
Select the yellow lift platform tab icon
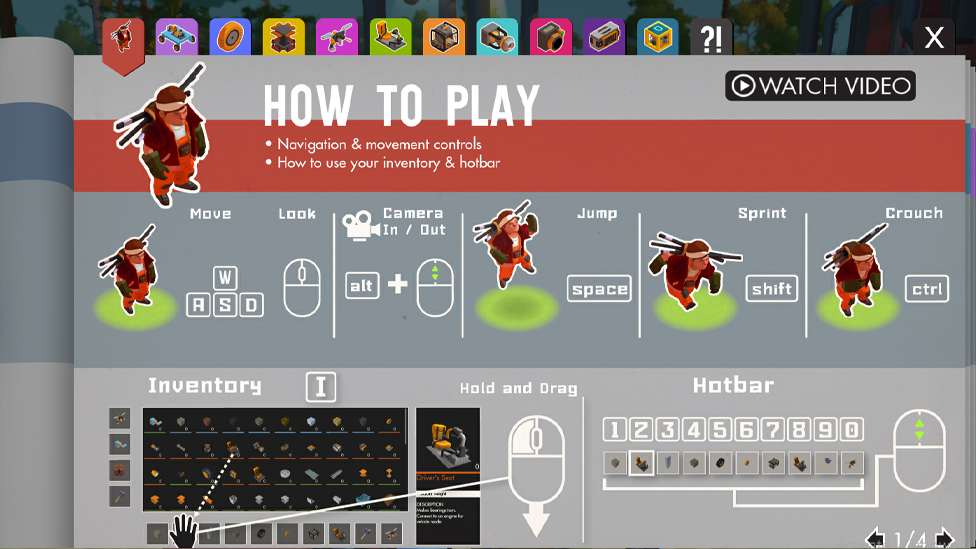tap(284, 37)
